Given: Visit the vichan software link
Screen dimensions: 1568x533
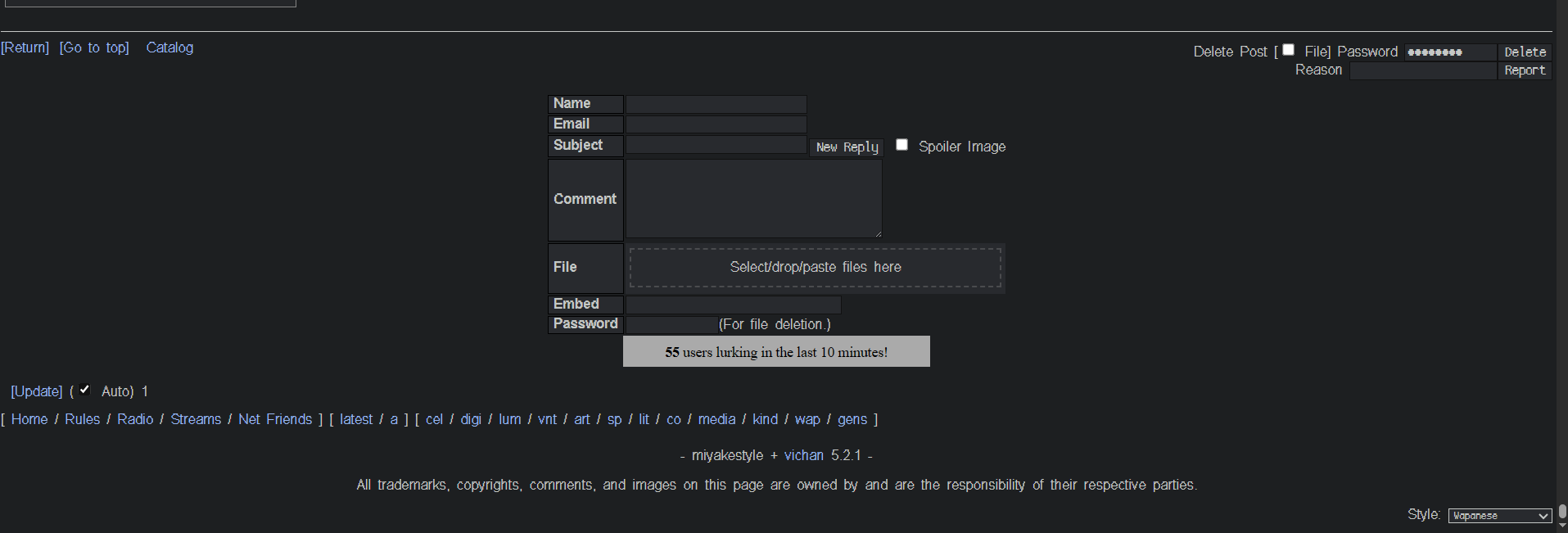Looking at the screenshot, I should pyautogui.click(x=803, y=455).
